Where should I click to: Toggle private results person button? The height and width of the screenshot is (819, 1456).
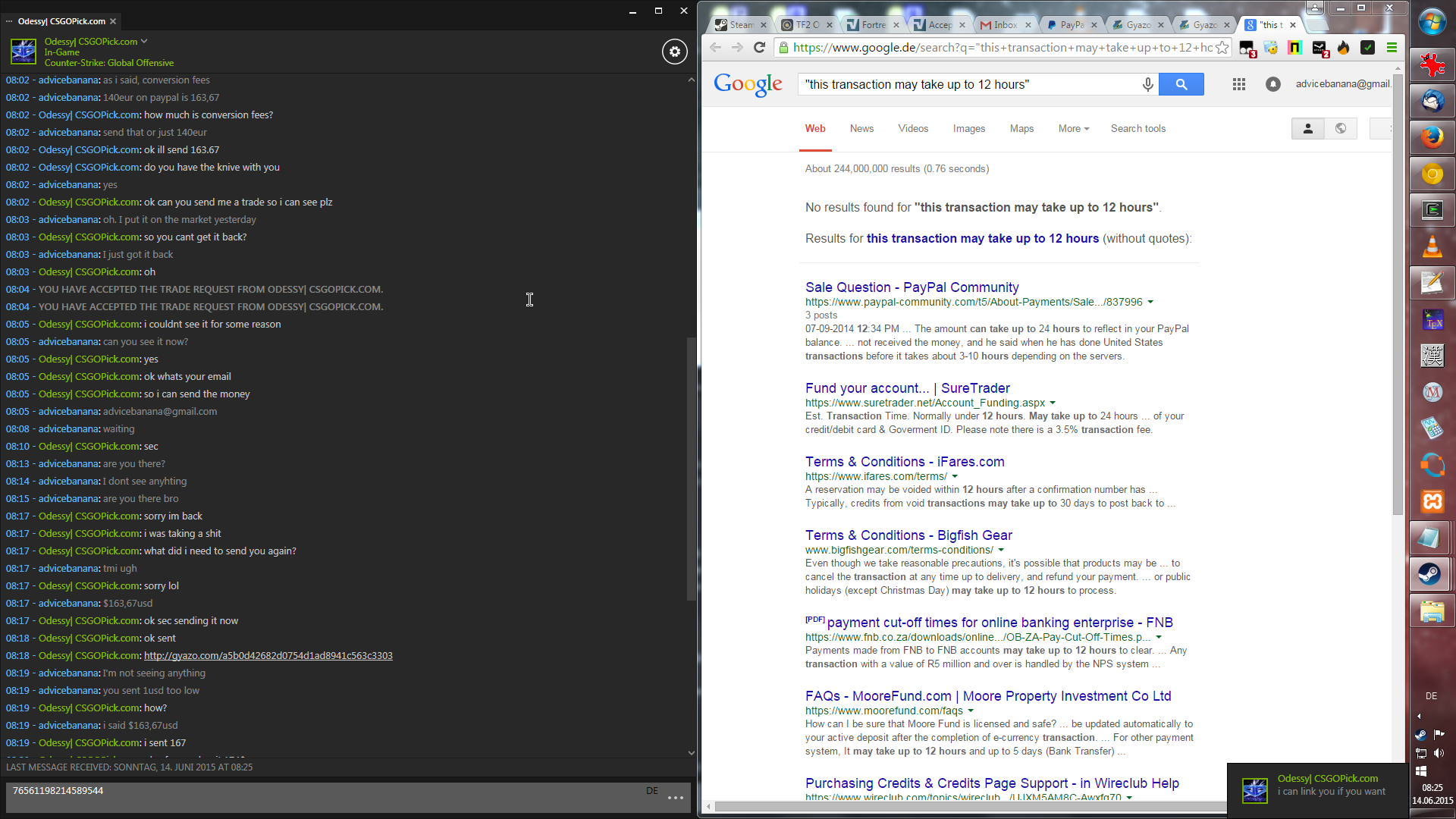pyautogui.click(x=1307, y=129)
